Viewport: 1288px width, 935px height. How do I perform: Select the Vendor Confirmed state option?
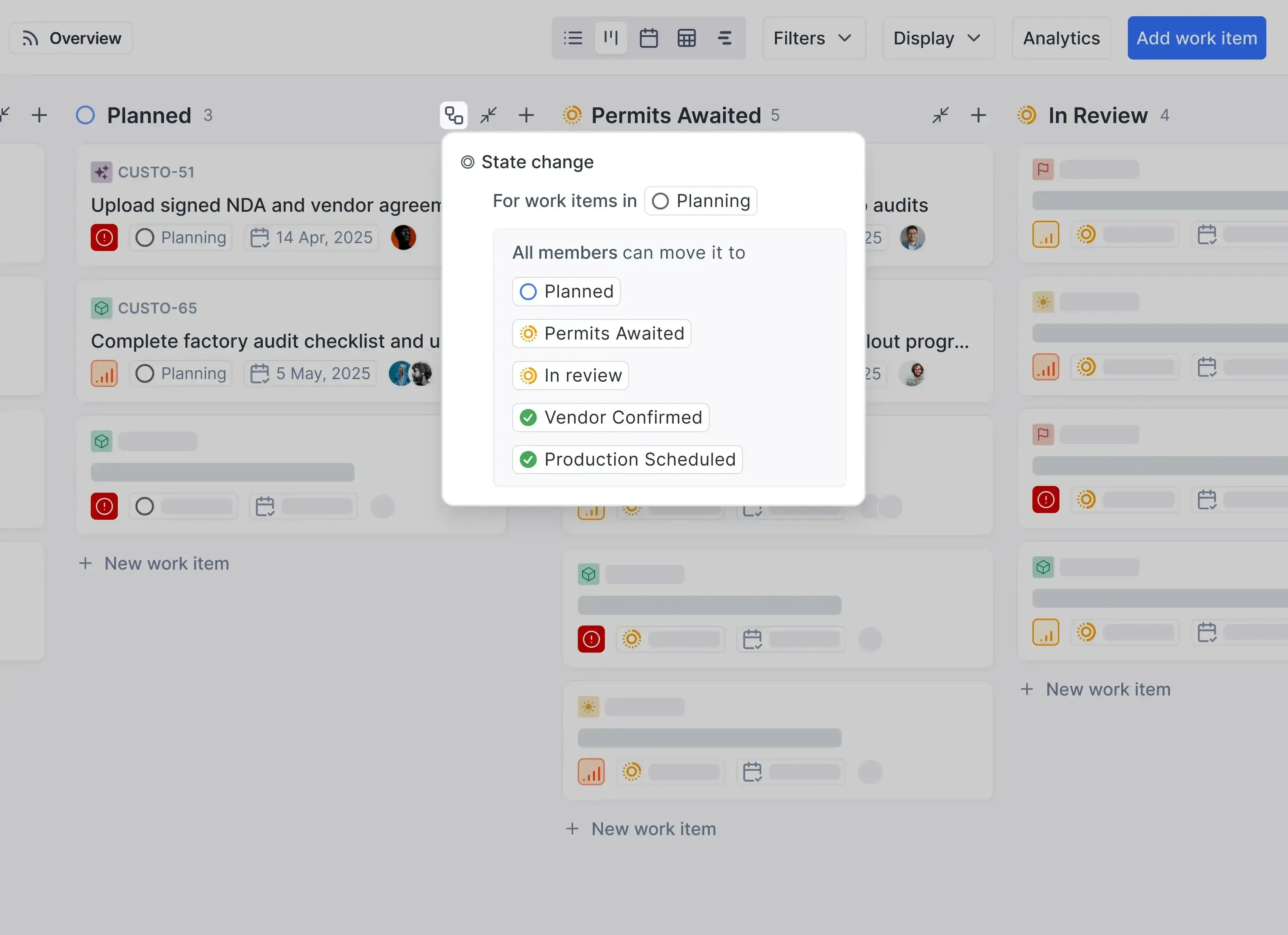pyautogui.click(x=610, y=417)
